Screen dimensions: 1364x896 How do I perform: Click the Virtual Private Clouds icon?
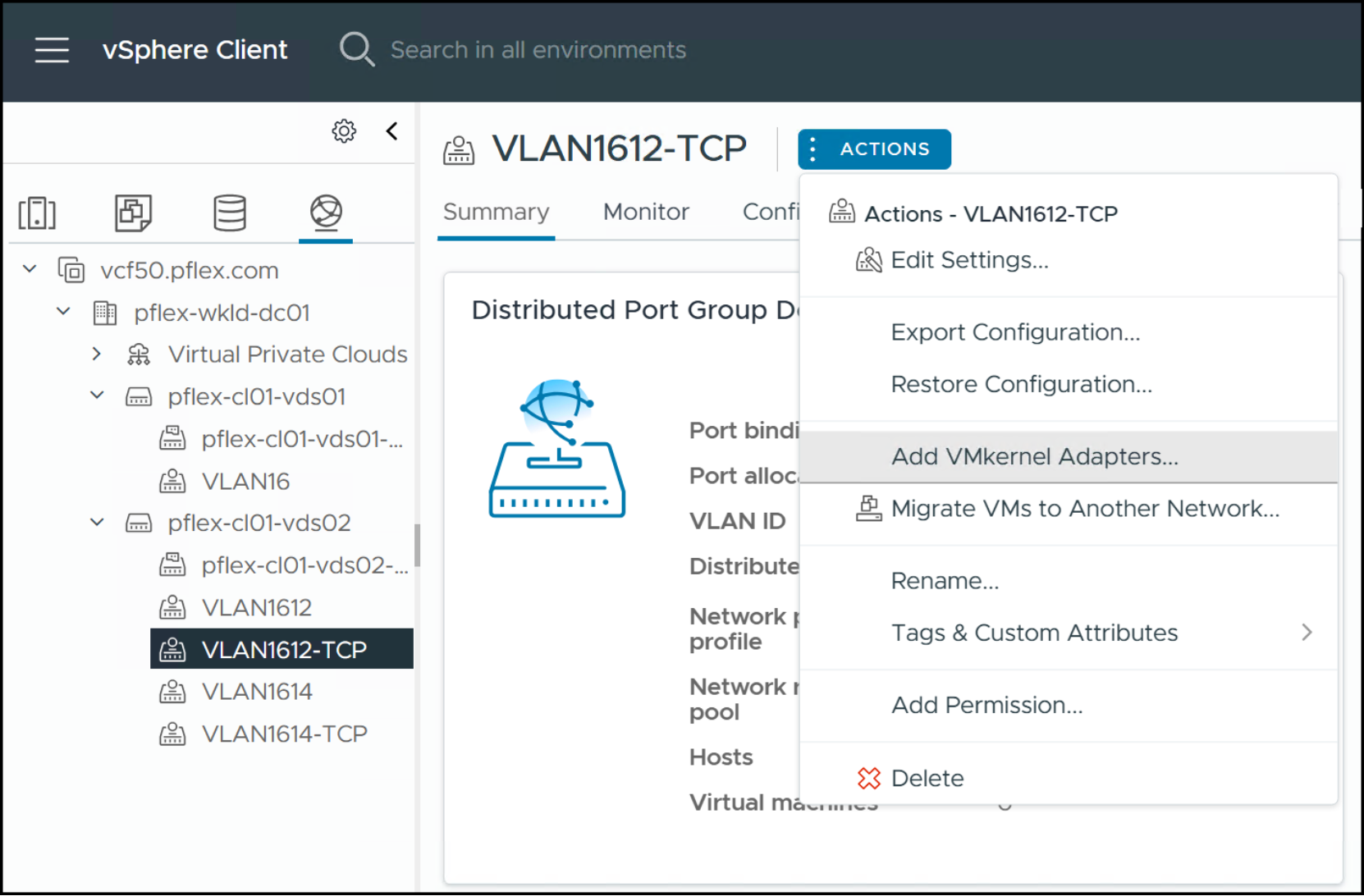[x=139, y=354]
